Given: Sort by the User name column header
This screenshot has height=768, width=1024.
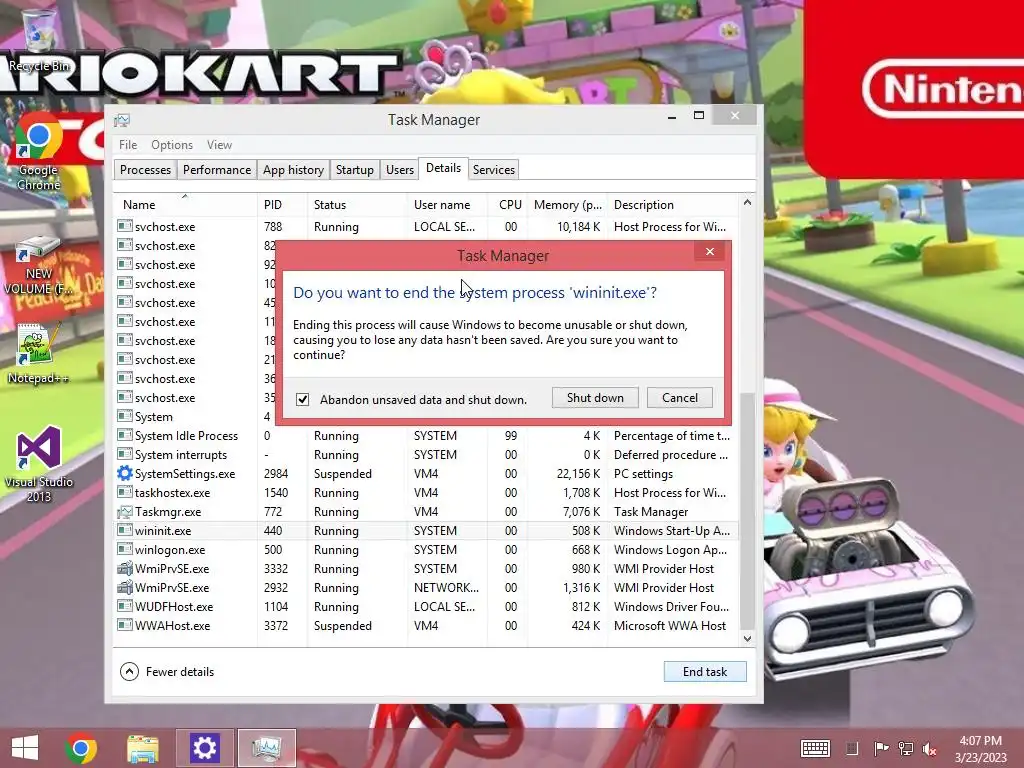Looking at the screenshot, I should point(447,204).
